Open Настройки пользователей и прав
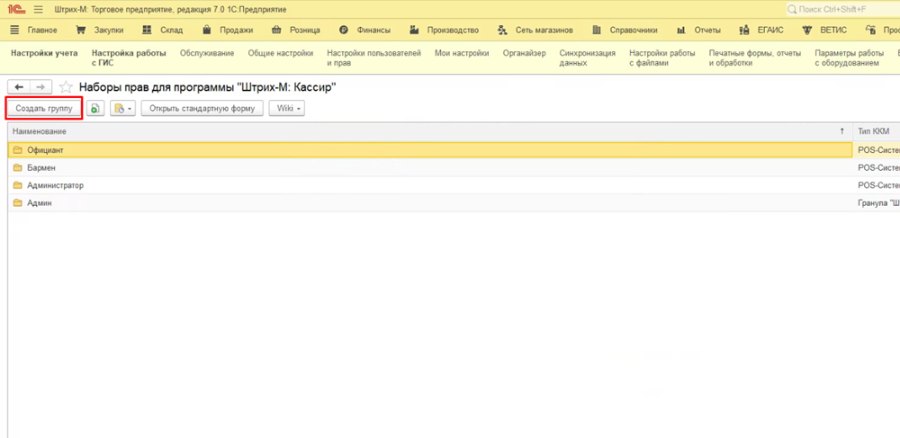This screenshot has width=900, height=438. click(374, 58)
